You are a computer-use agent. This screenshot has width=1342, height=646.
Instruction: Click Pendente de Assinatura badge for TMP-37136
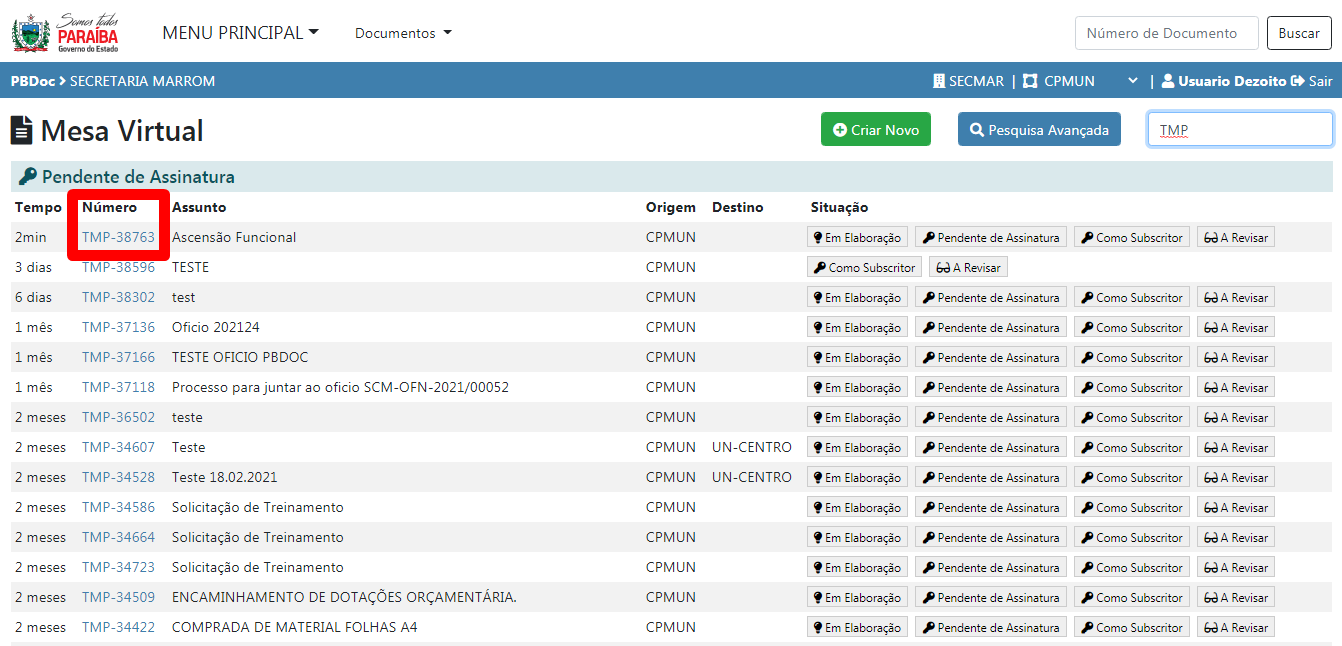click(x=990, y=328)
